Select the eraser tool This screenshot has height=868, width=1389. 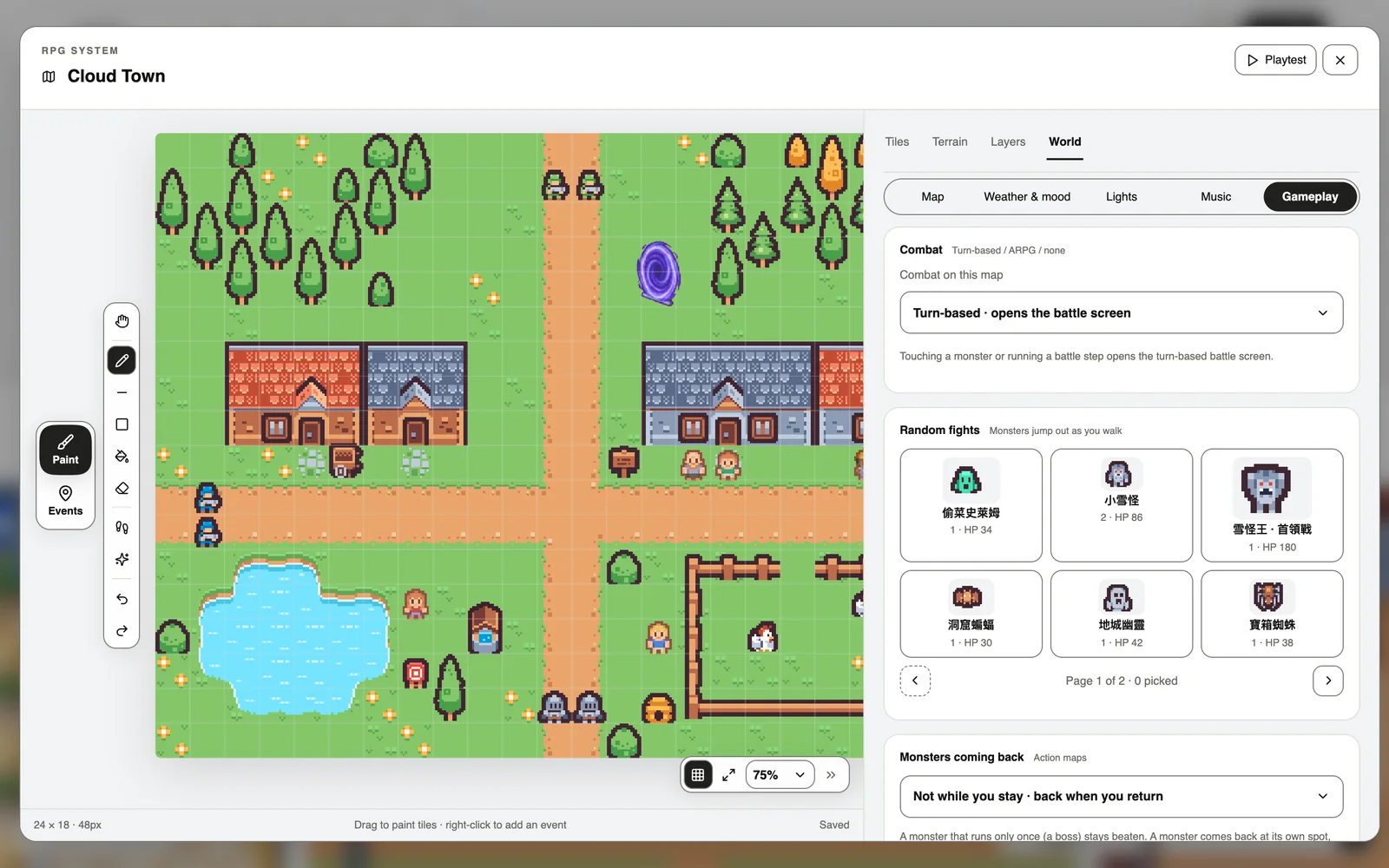[122, 489]
